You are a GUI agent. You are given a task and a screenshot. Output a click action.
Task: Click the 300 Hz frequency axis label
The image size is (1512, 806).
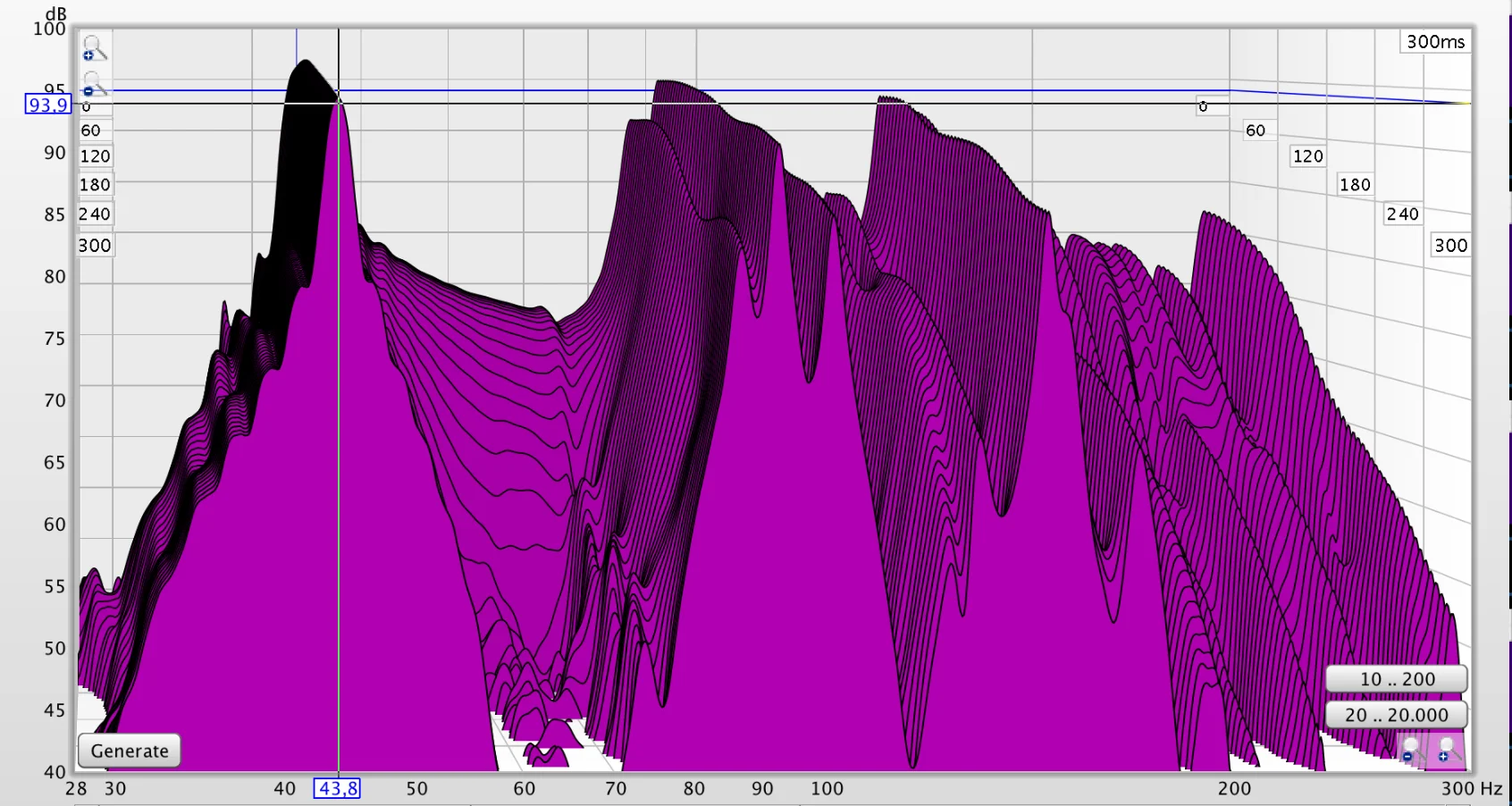point(1471,788)
